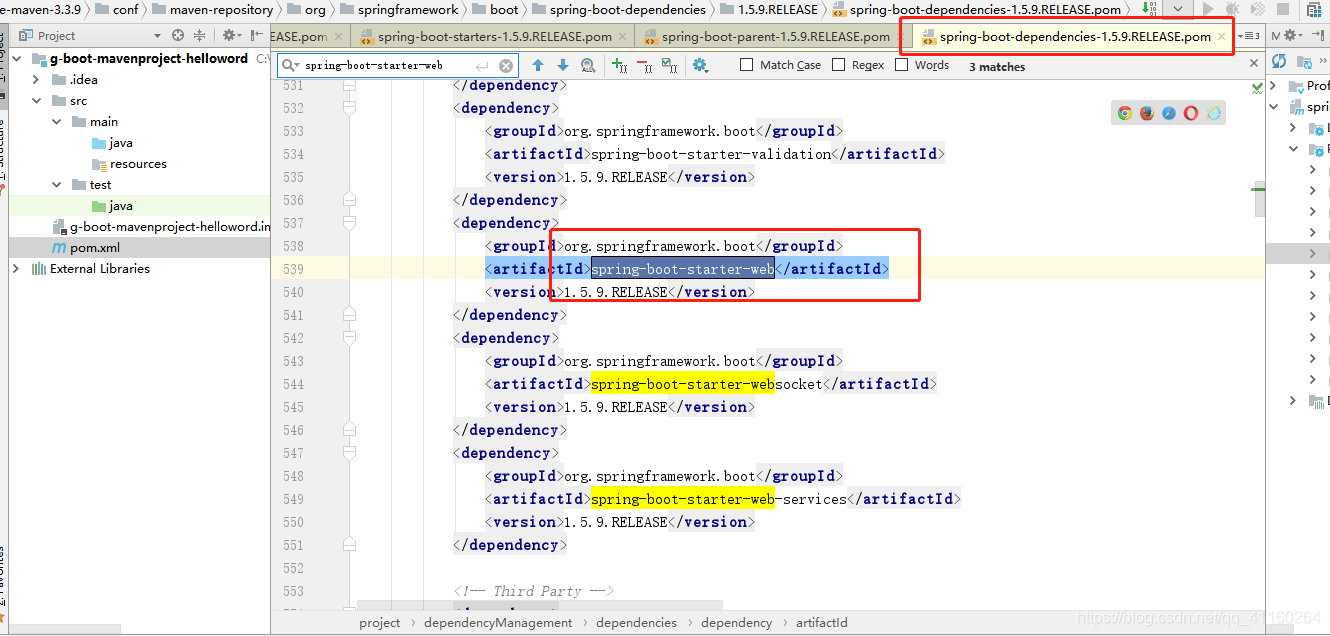1330x636 pixels.
Task: Open Maven panel settings gear
Action: tap(1293, 35)
